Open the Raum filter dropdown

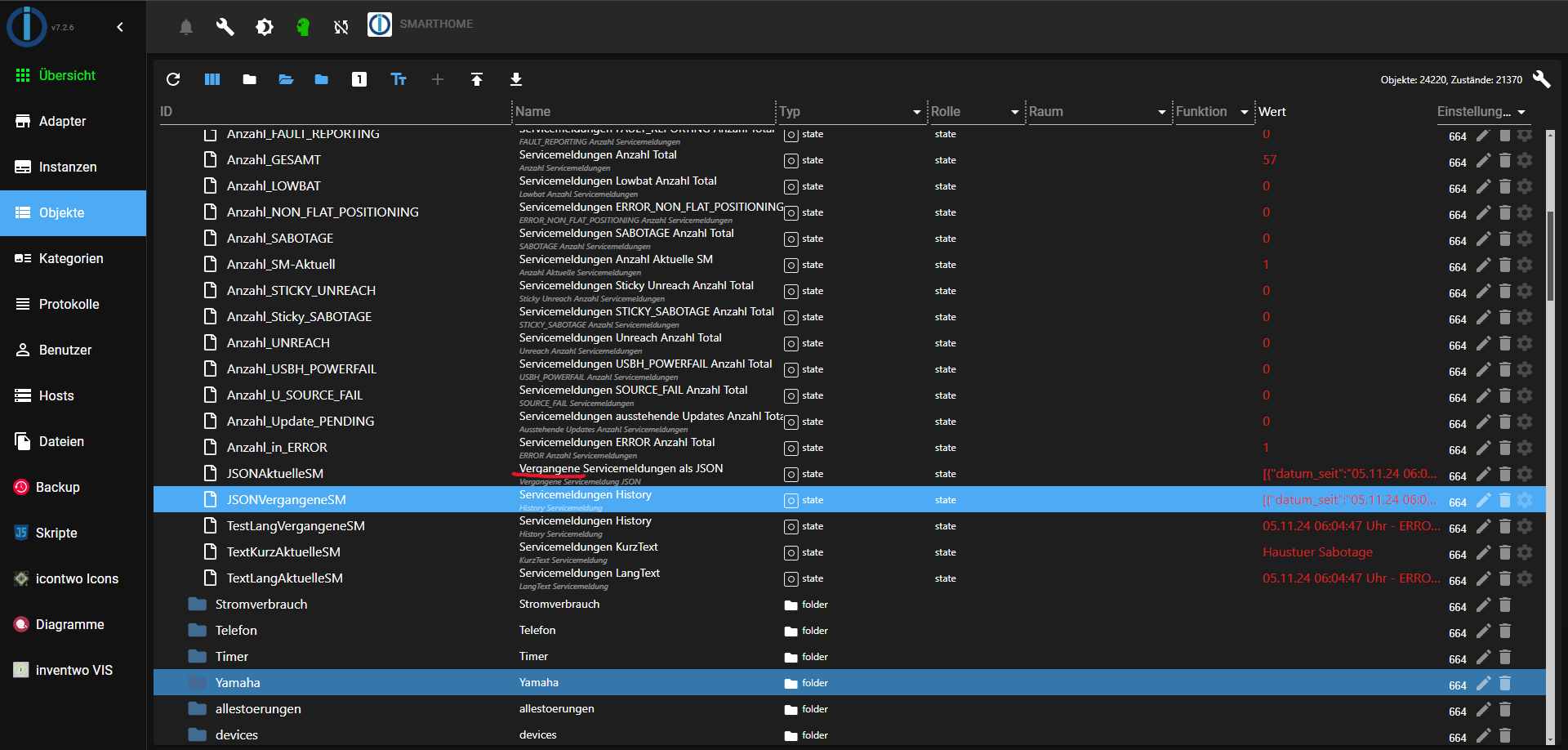point(1161,112)
